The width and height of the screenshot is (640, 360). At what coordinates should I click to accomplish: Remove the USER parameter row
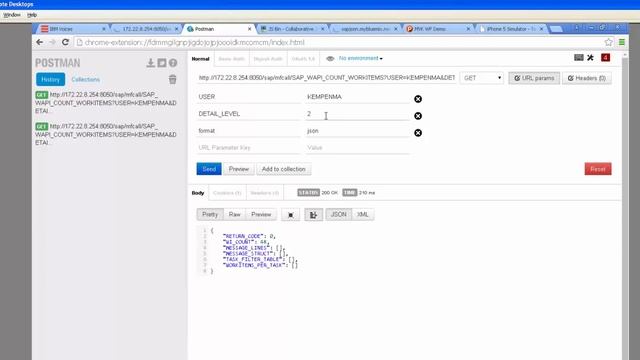pyautogui.click(x=418, y=99)
